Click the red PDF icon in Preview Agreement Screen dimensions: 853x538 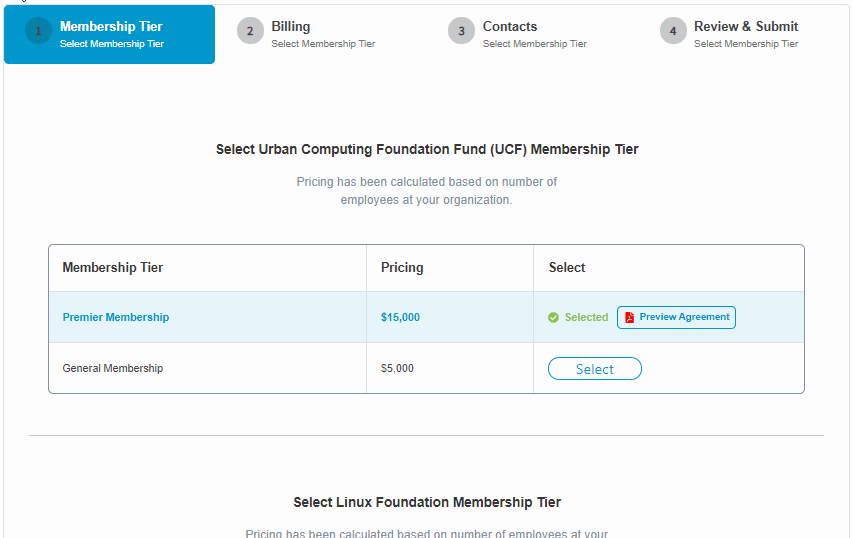coord(629,317)
